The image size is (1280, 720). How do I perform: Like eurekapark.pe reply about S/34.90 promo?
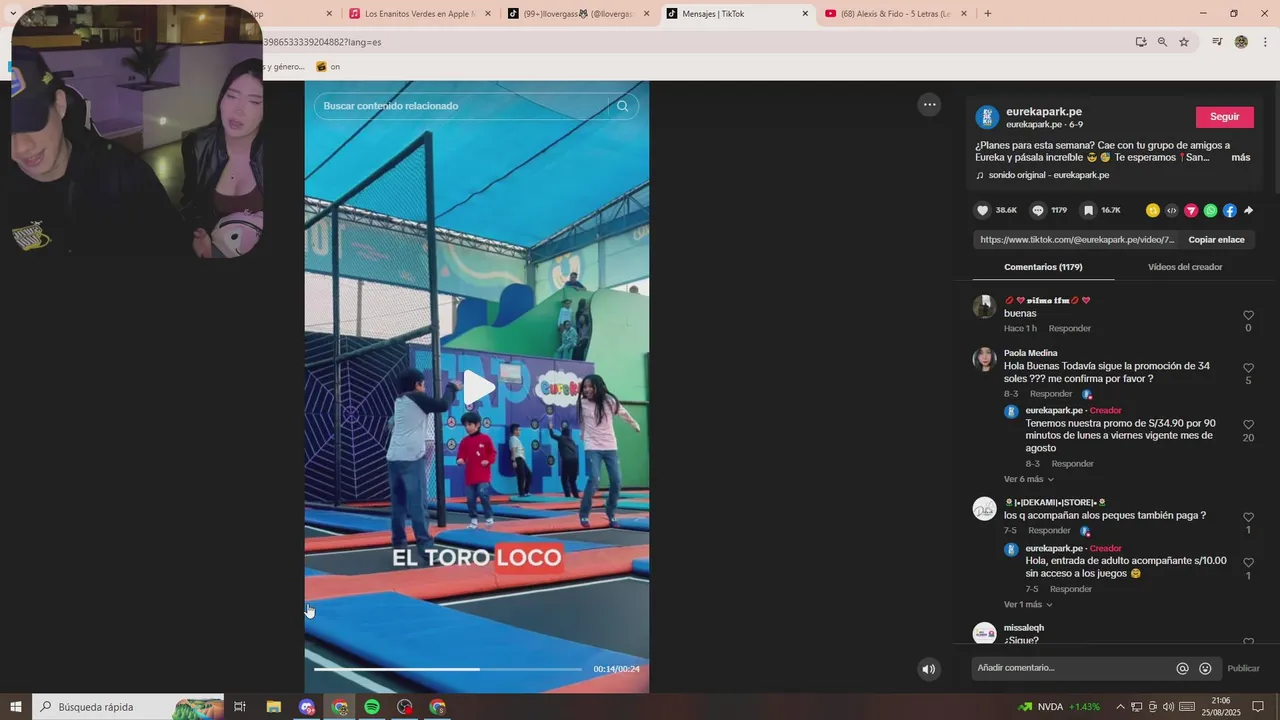(1248, 425)
